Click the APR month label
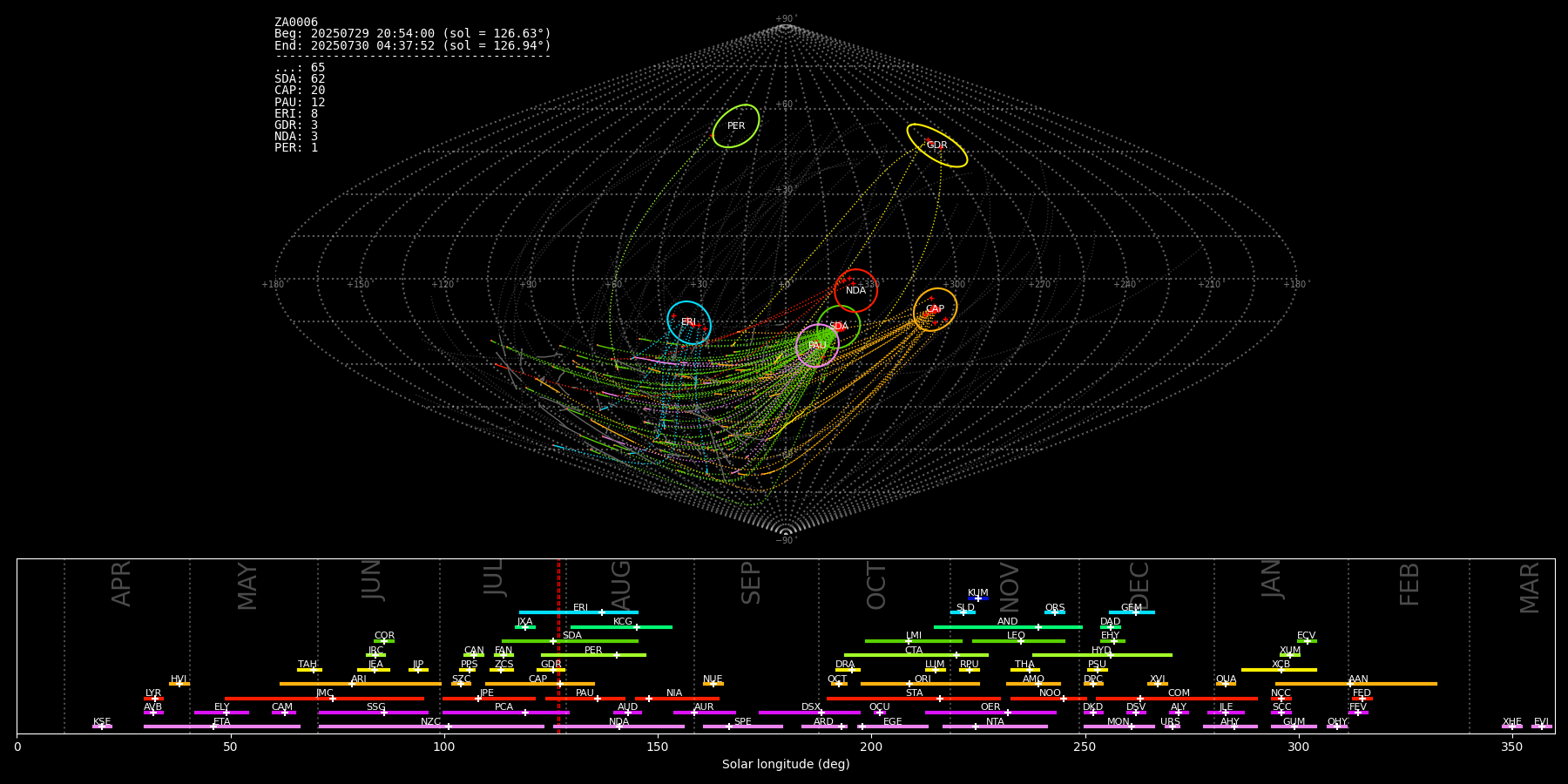Viewport: 1568px width, 784px height. (x=122, y=584)
